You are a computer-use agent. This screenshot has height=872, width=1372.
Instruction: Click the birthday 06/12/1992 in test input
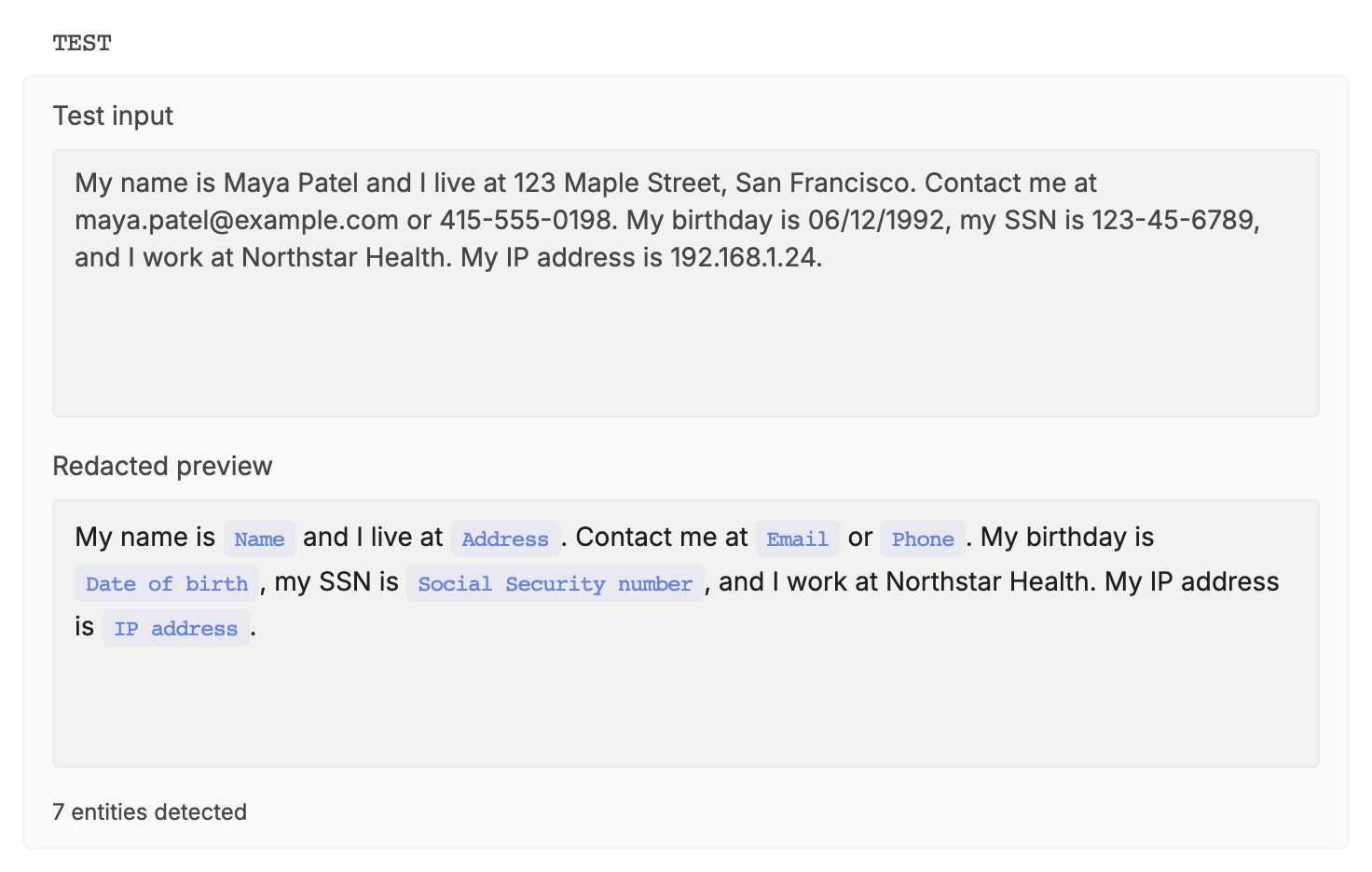point(879,220)
